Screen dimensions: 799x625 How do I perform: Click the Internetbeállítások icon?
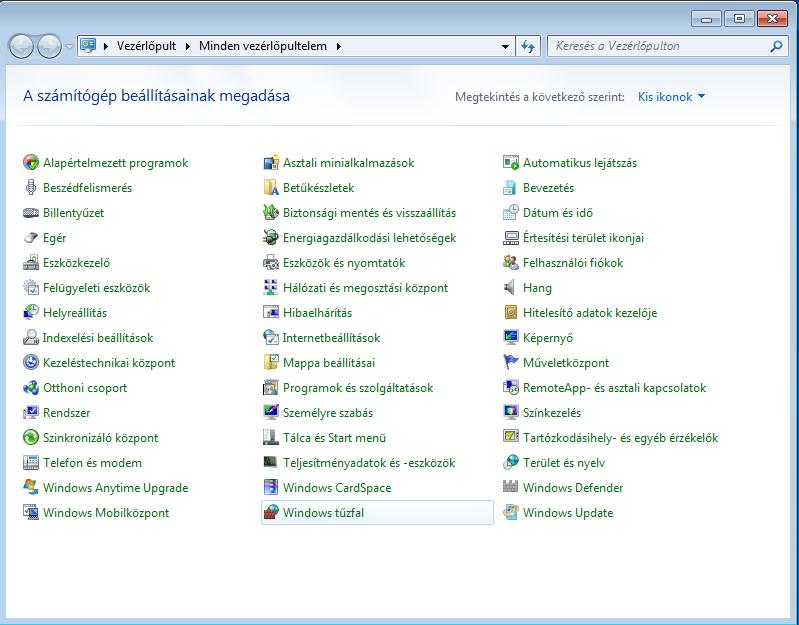[x=271, y=337]
